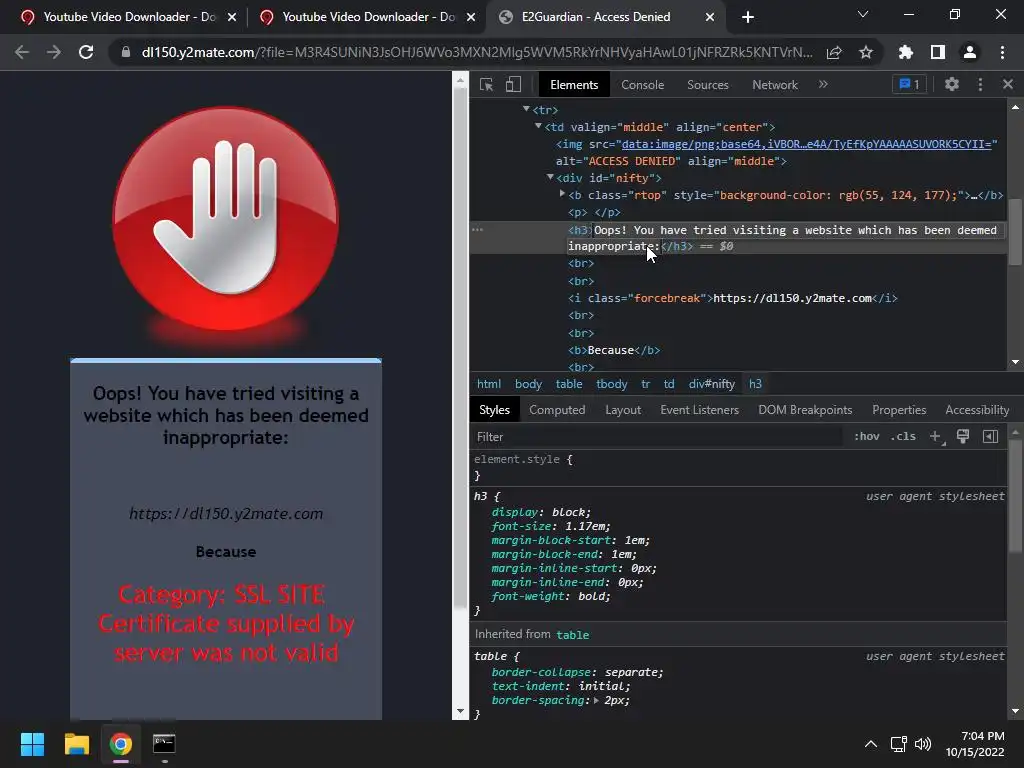Switch to the Console tab

642,85
